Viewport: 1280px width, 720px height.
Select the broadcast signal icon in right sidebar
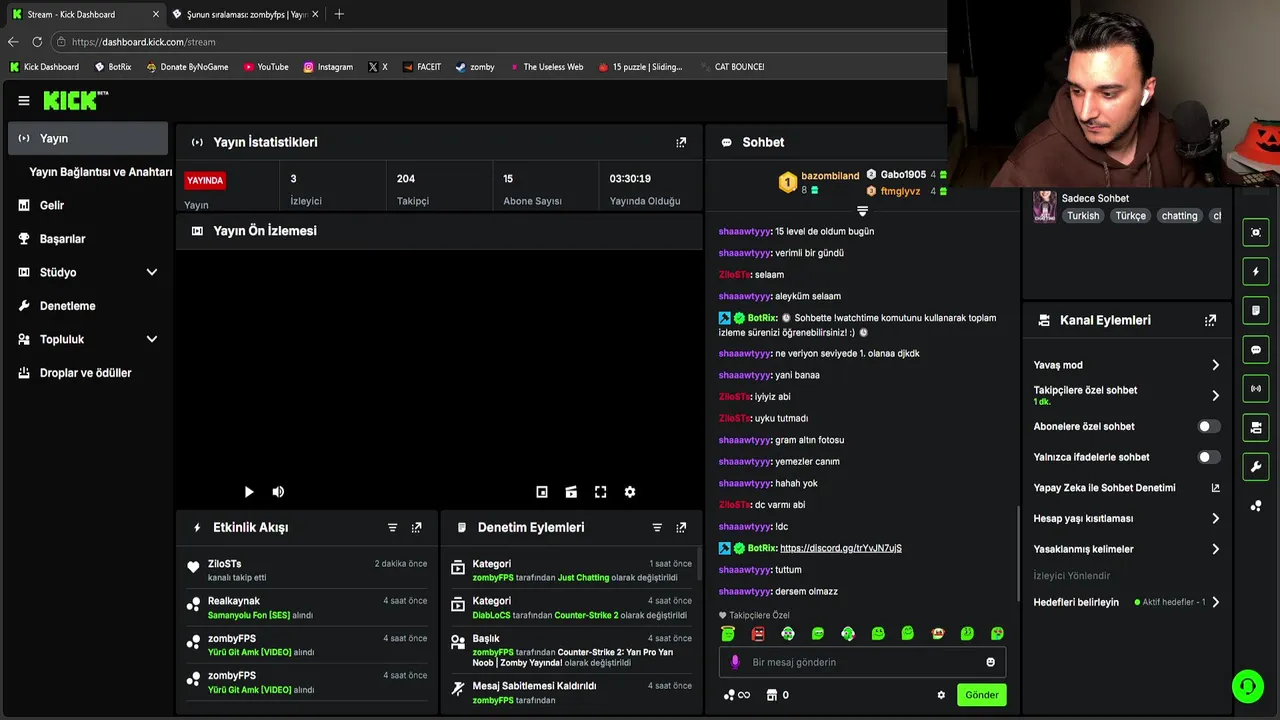[1256, 389]
